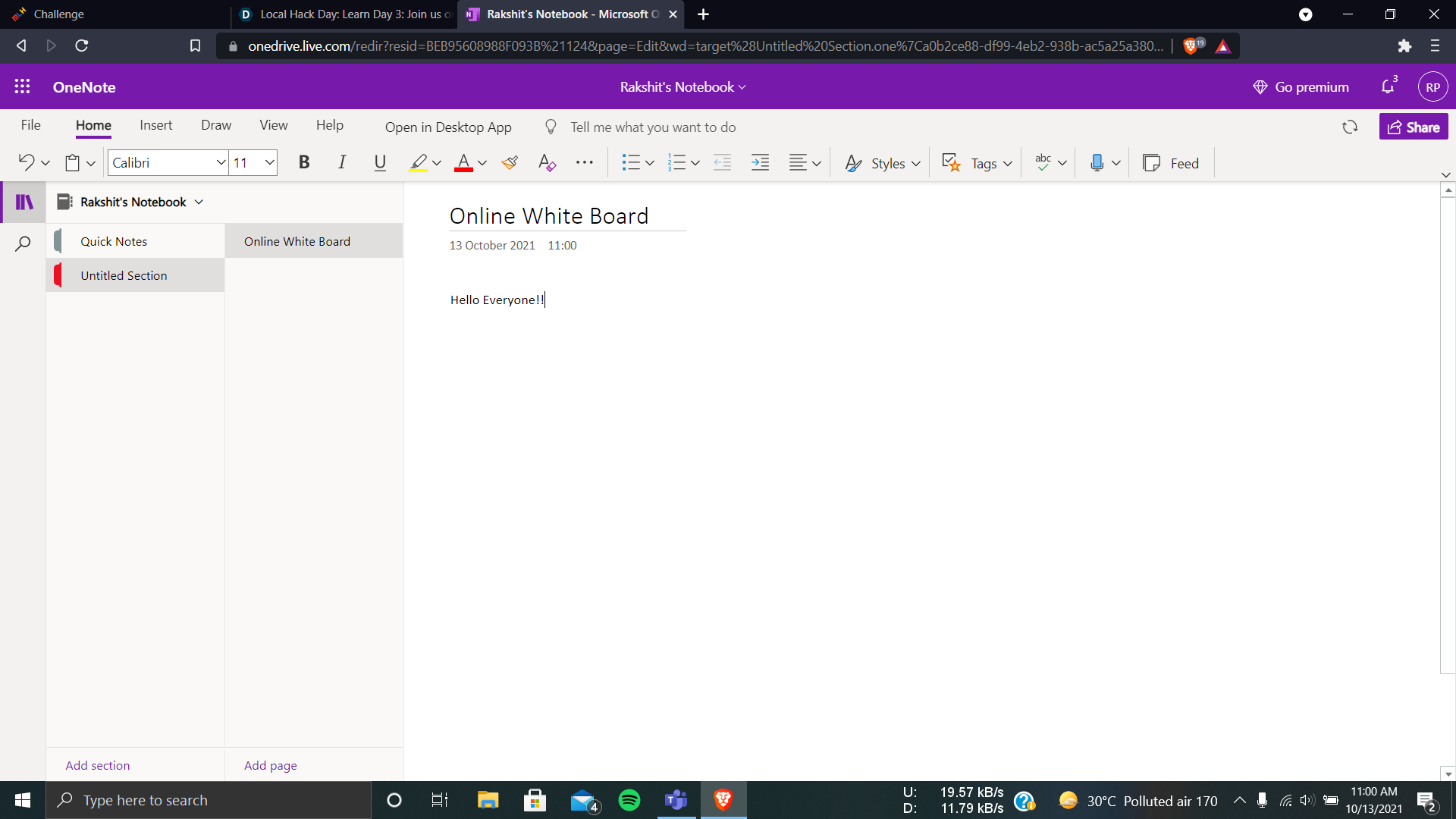The height and width of the screenshot is (819, 1456).
Task: Open the app launcher grid
Action: click(x=22, y=87)
